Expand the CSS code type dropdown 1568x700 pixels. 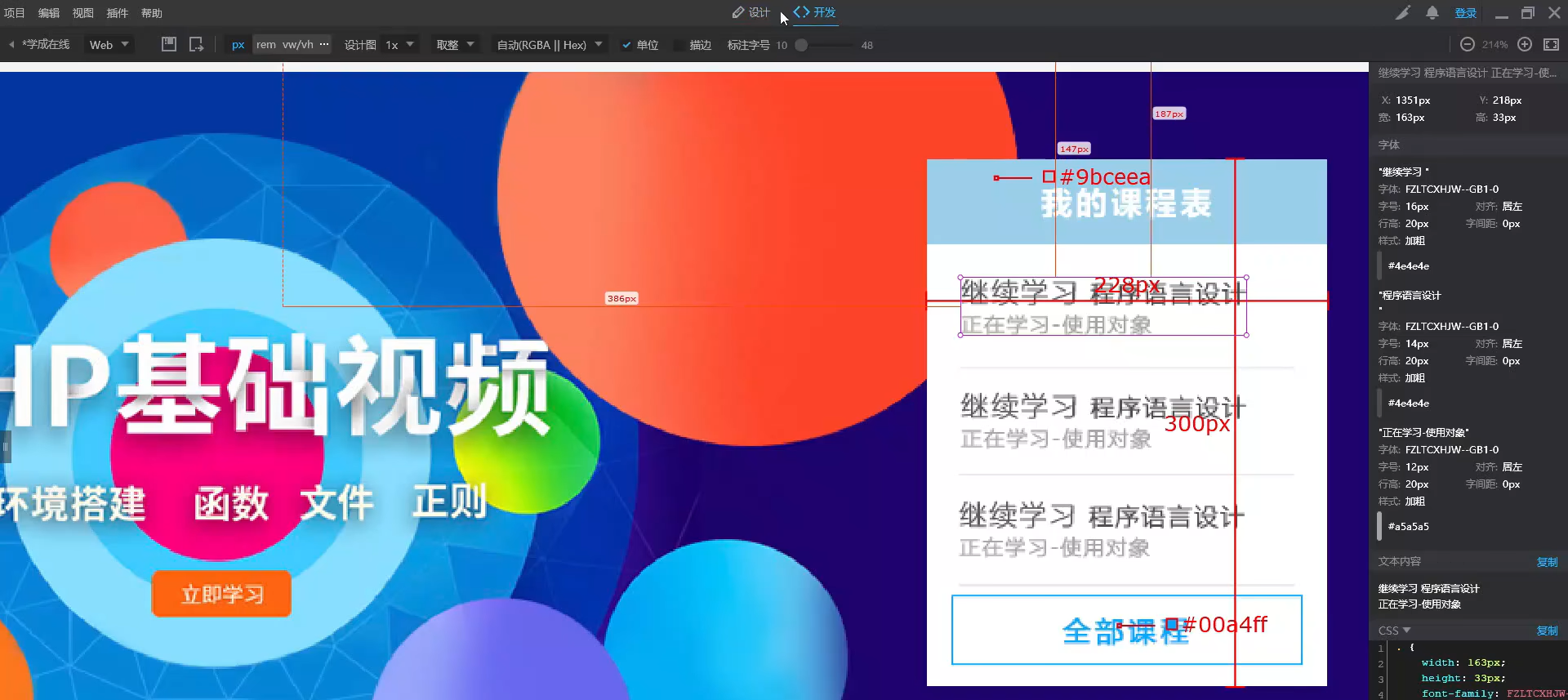coord(1395,631)
